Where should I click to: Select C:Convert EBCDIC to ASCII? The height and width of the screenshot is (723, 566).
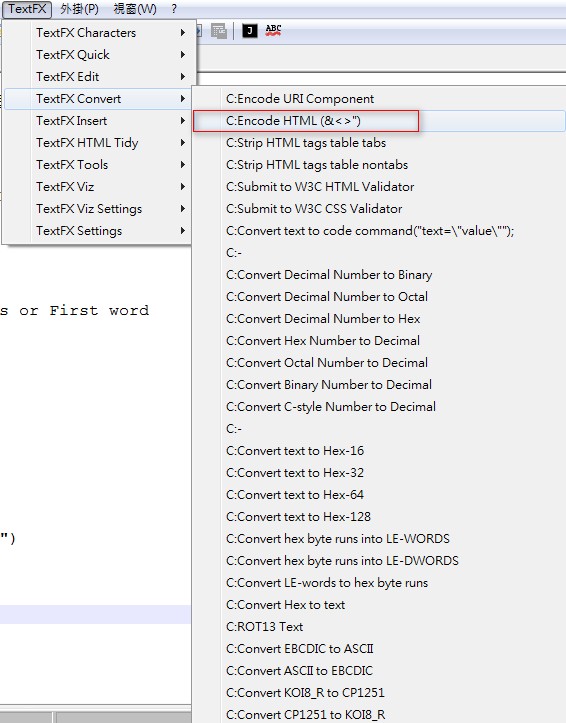click(x=379, y=649)
